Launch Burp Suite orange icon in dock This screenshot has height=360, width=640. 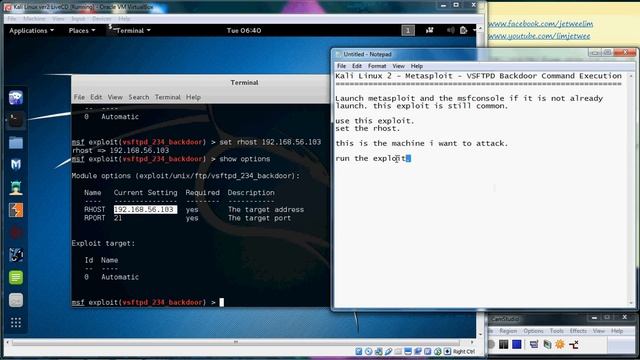click(16, 210)
